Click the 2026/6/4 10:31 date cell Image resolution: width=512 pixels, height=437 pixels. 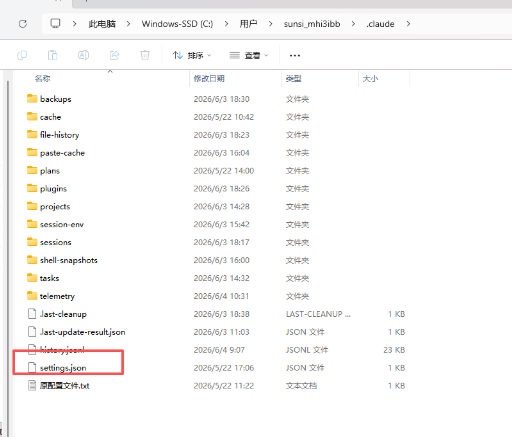coord(221,296)
